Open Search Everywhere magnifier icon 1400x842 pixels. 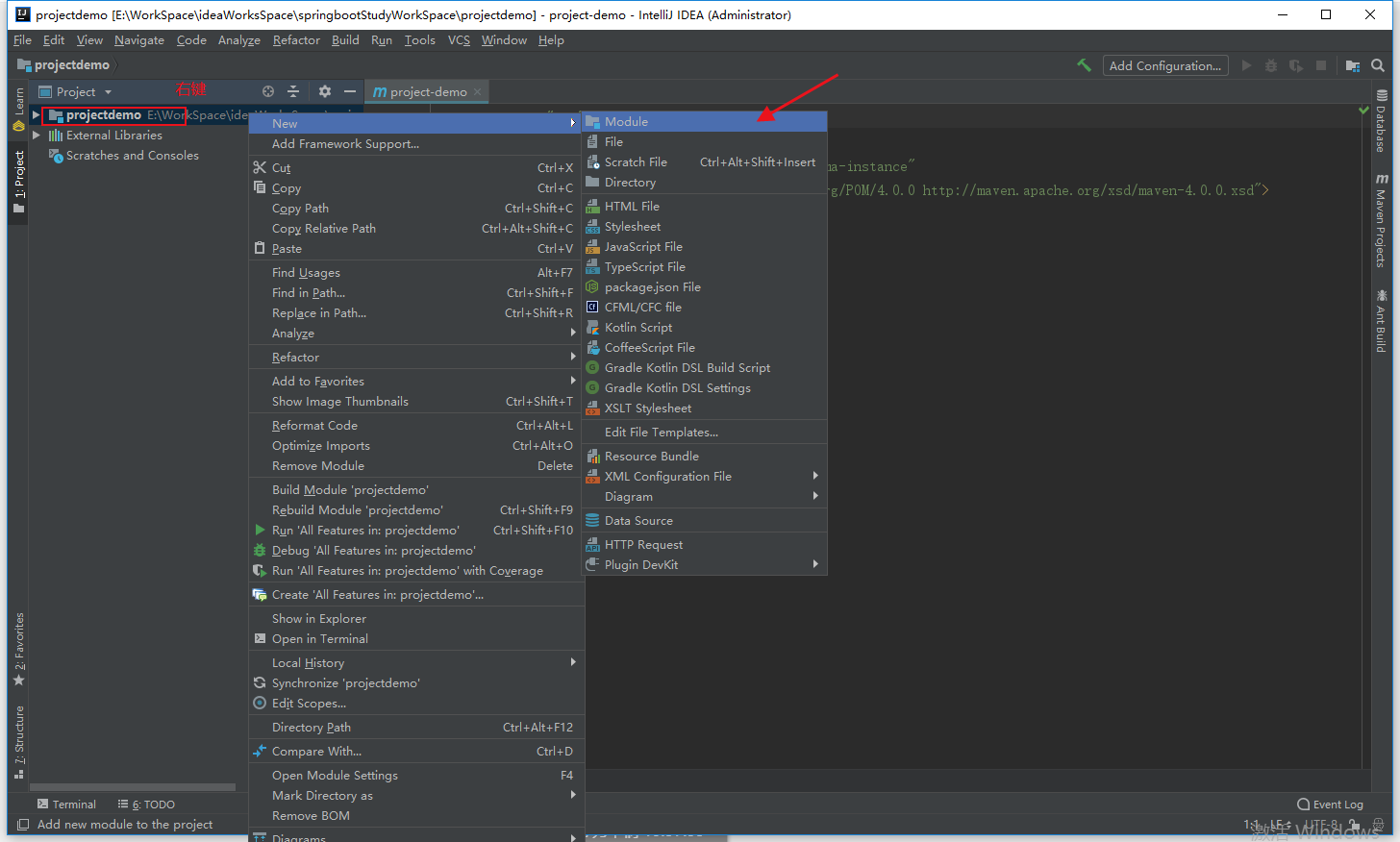click(1378, 65)
